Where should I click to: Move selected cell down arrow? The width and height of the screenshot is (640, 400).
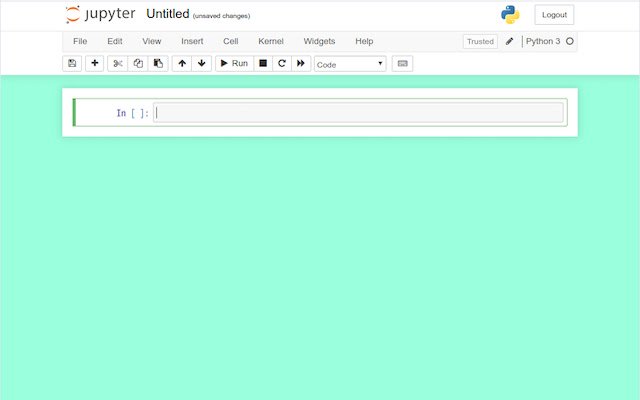[202, 63]
